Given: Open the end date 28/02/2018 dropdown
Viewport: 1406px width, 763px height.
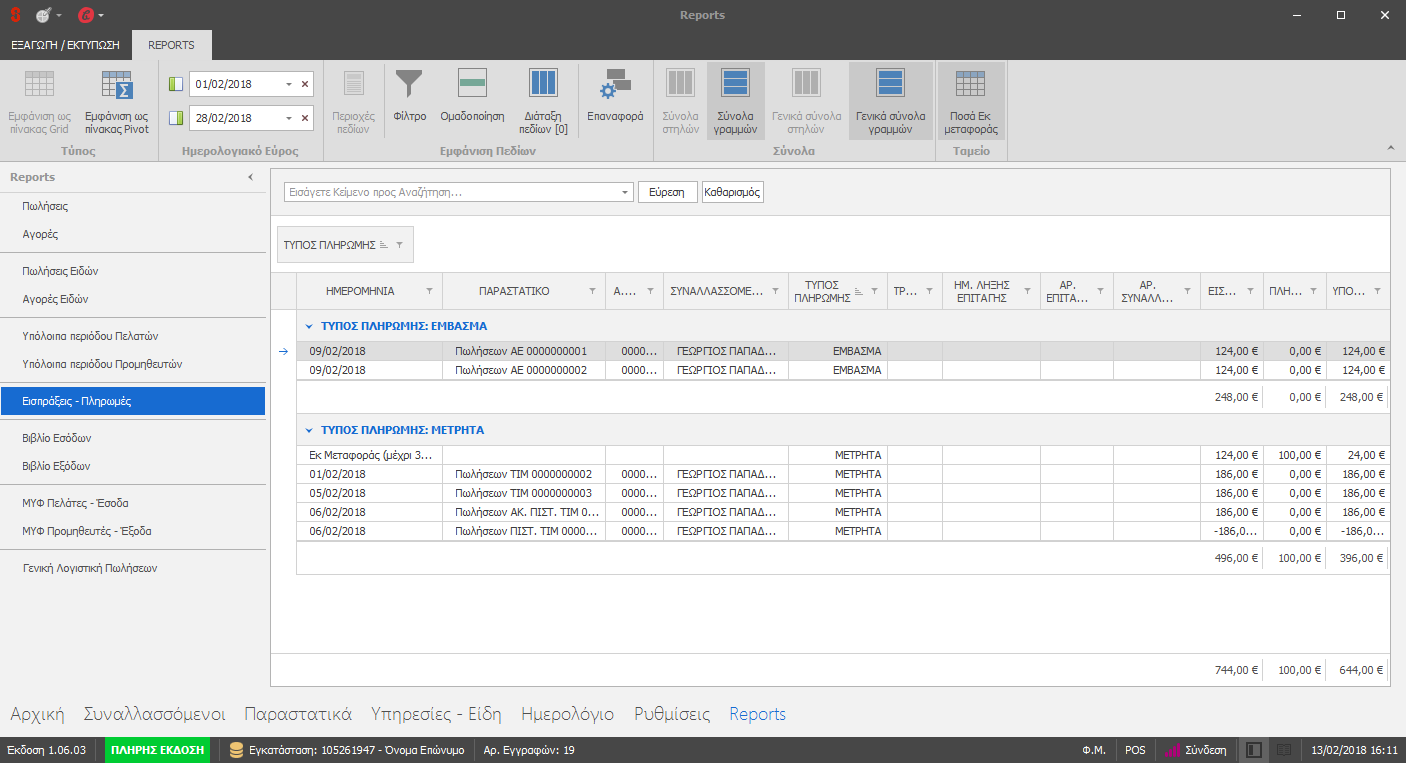Looking at the screenshot, I should pyautogui.click(x=289, y=118).
